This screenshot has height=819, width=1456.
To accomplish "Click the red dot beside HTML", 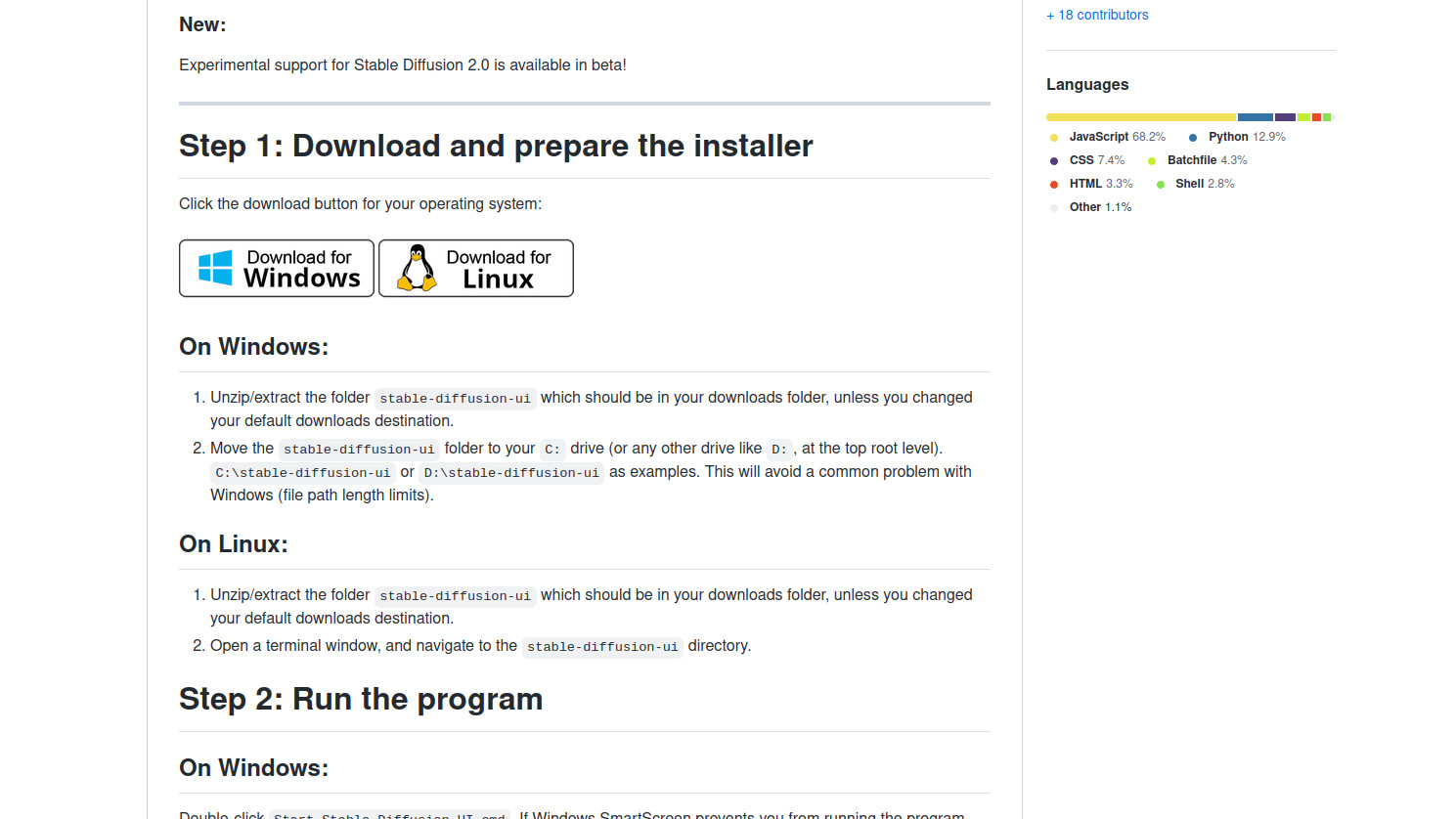I will [x=1053, y=185].
